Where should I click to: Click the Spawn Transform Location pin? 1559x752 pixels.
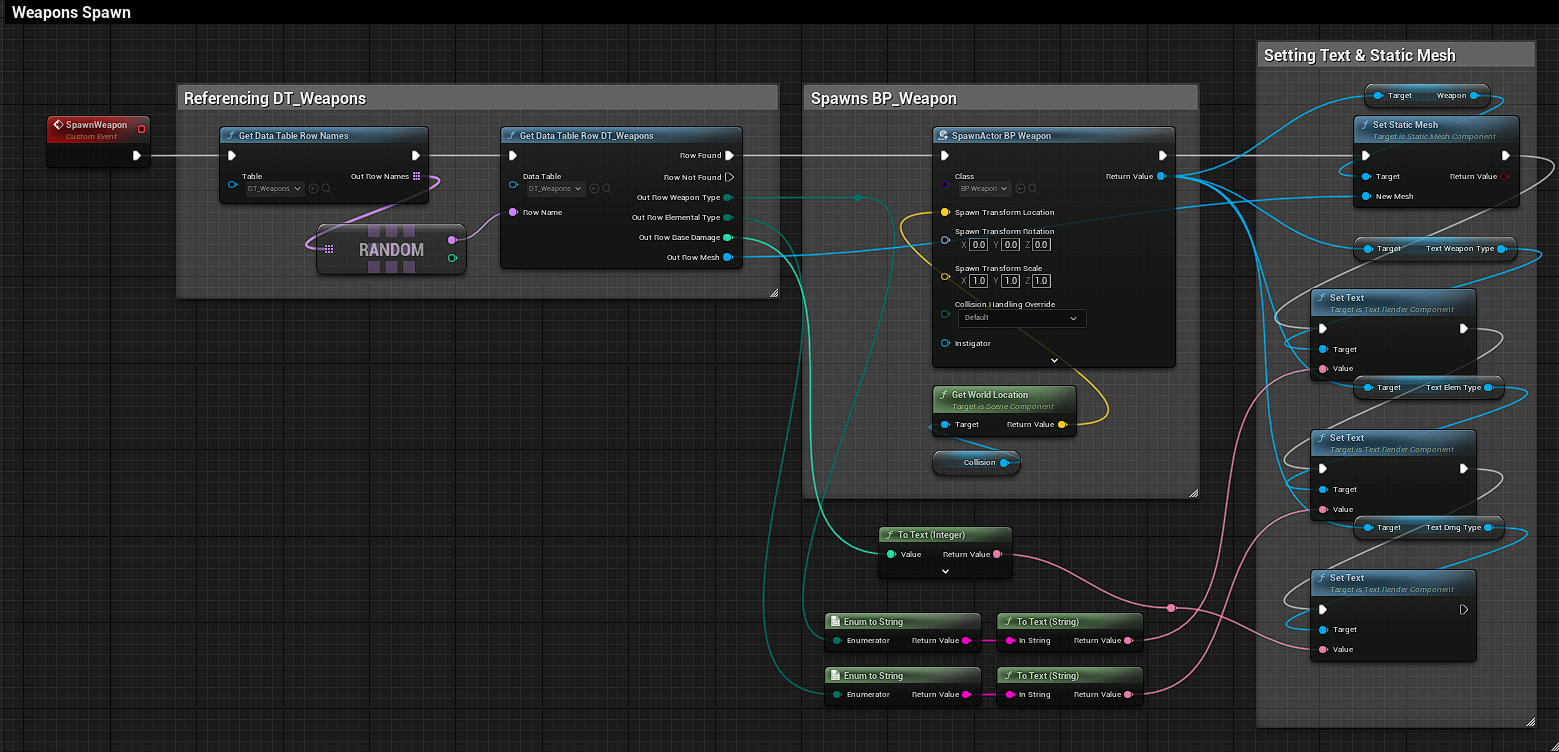point(945,212)
